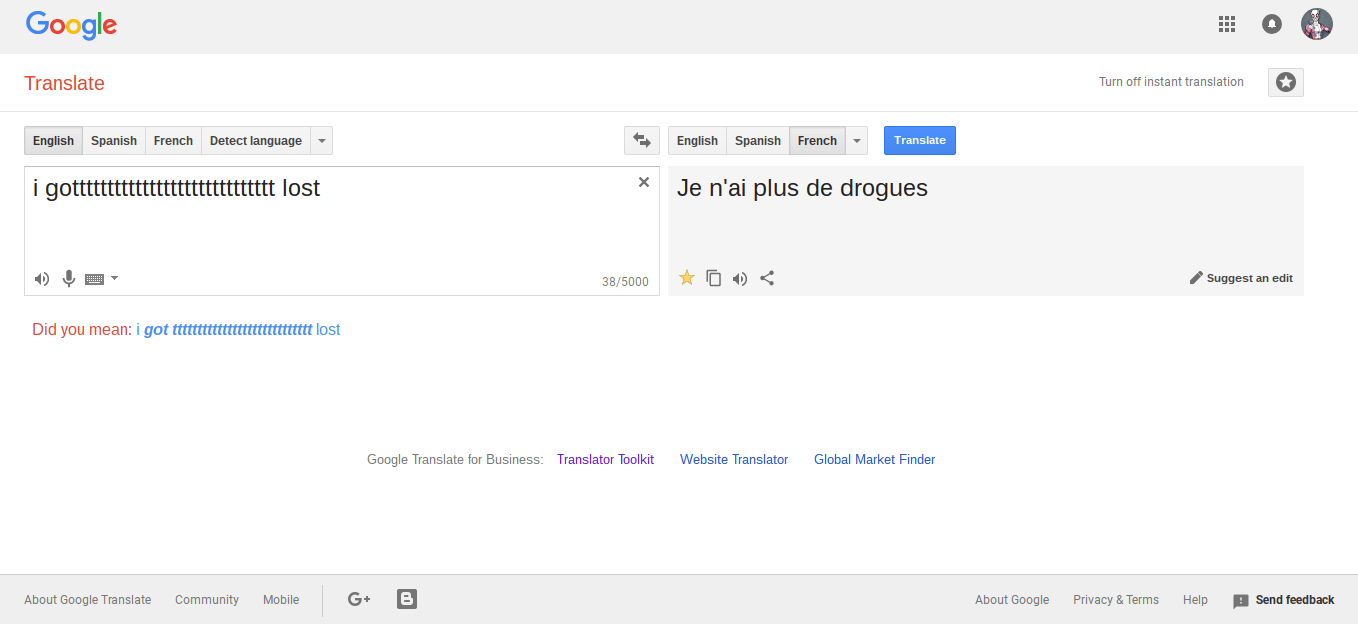Open the Google apps grid
The width and height of the screenshot is (1358, 624).
[x=1227, y=23]
